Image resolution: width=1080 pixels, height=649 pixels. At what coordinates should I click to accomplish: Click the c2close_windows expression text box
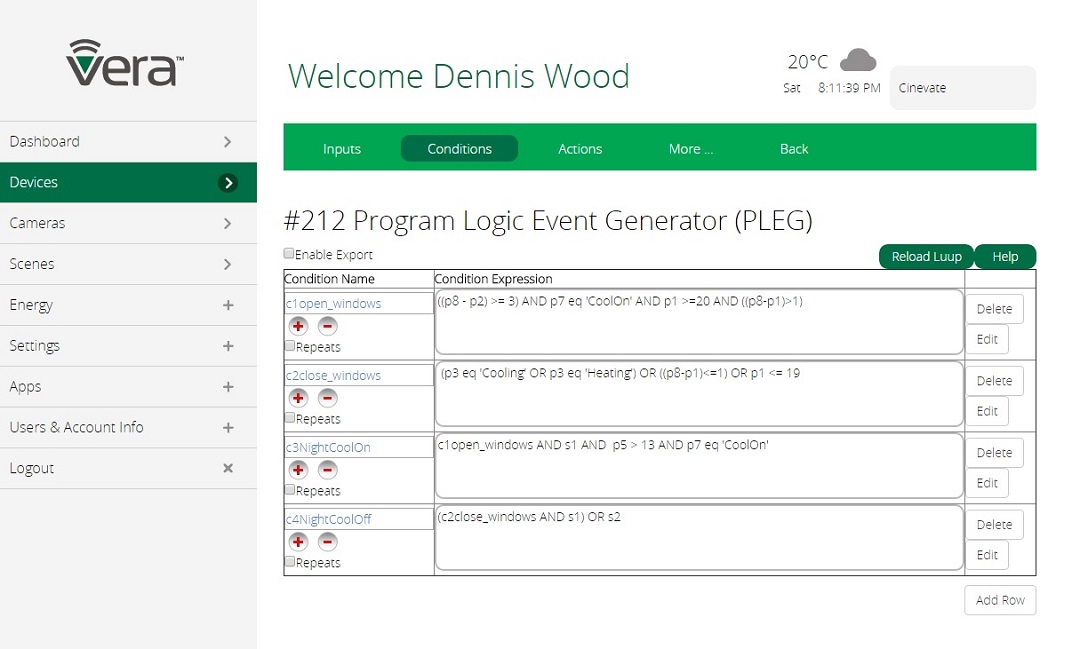(x=699, y=393)
